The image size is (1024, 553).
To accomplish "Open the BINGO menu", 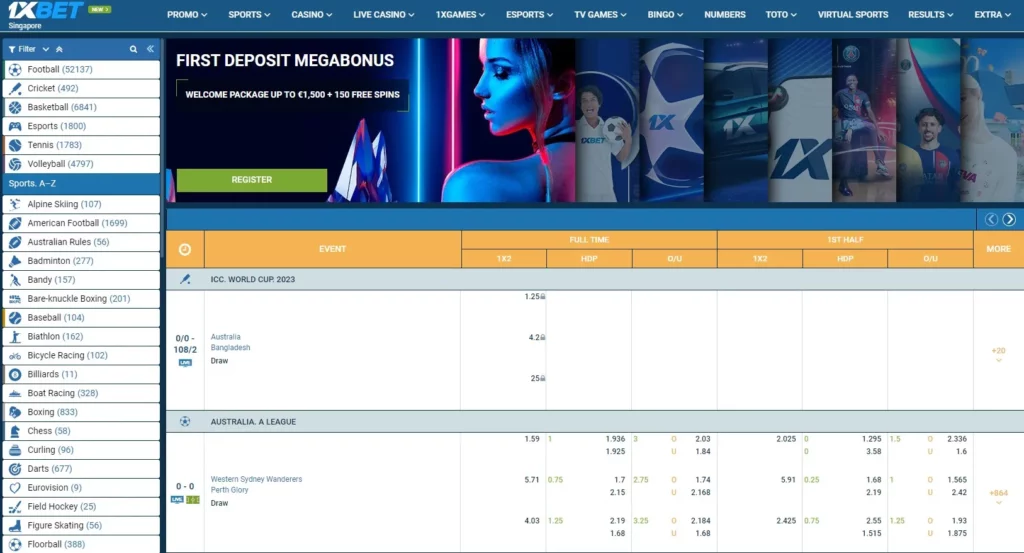I will point(665,14).
